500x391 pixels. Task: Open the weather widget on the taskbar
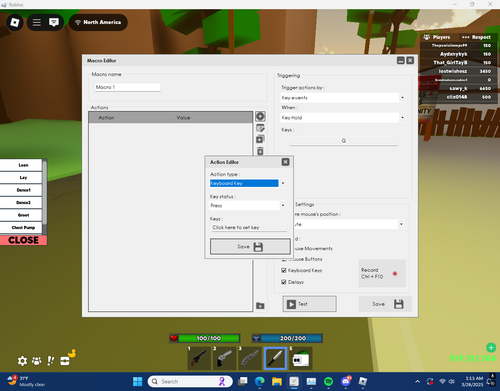[27, 381]
